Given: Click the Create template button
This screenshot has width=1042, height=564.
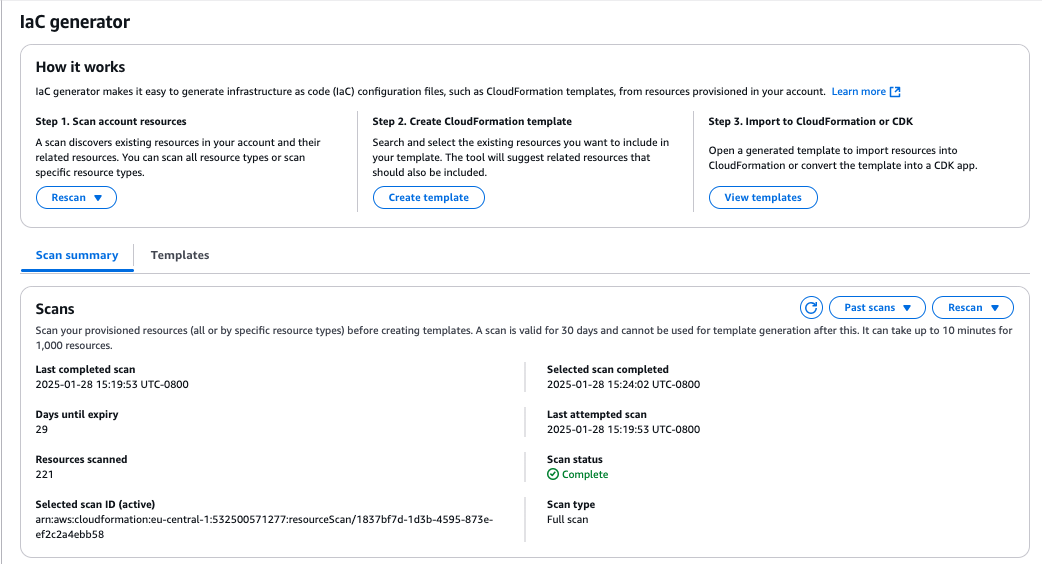Looking at the screenshot, I should (x=429, y=197).
